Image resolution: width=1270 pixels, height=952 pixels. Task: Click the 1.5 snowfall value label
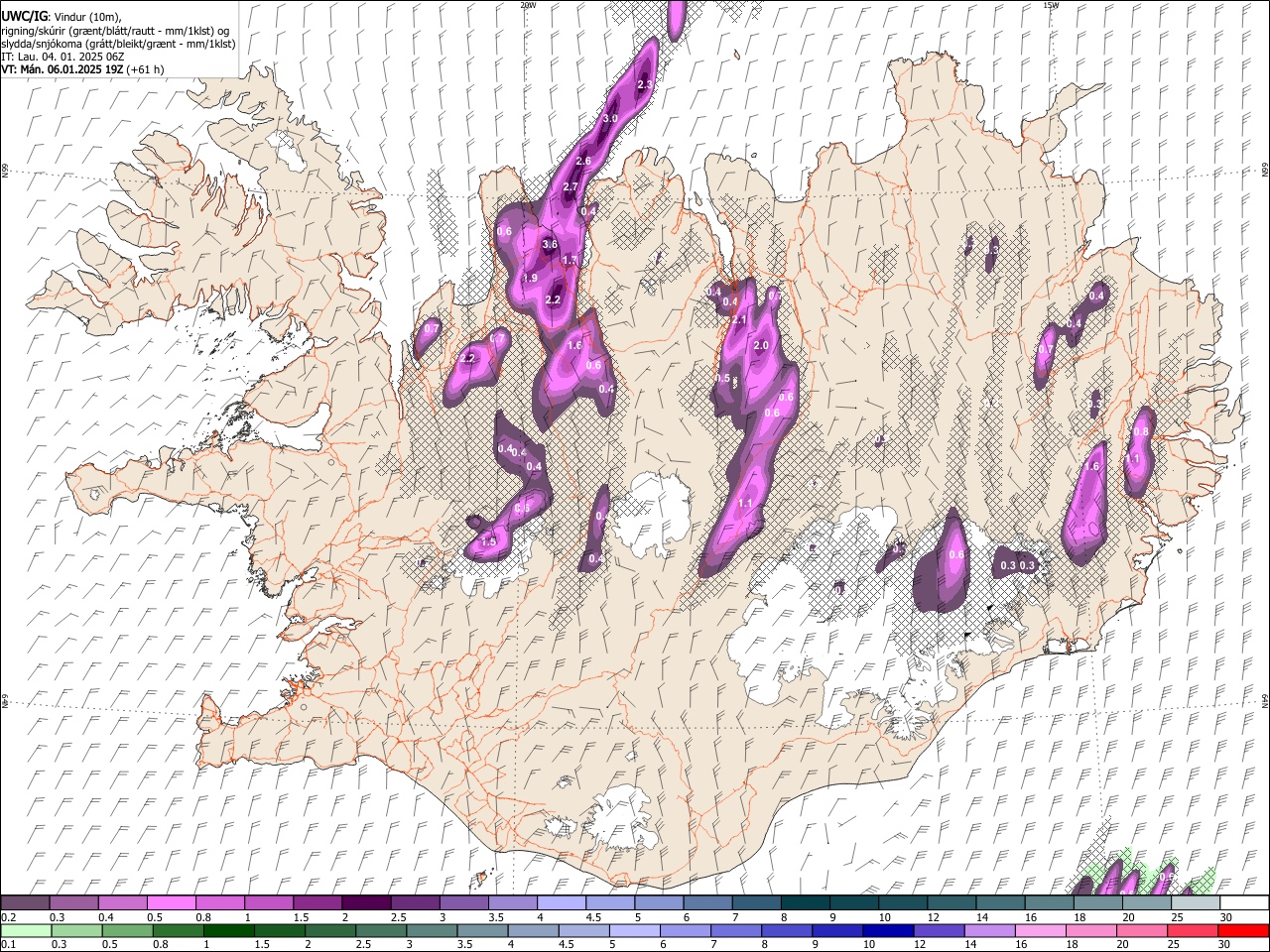[488, 542]
